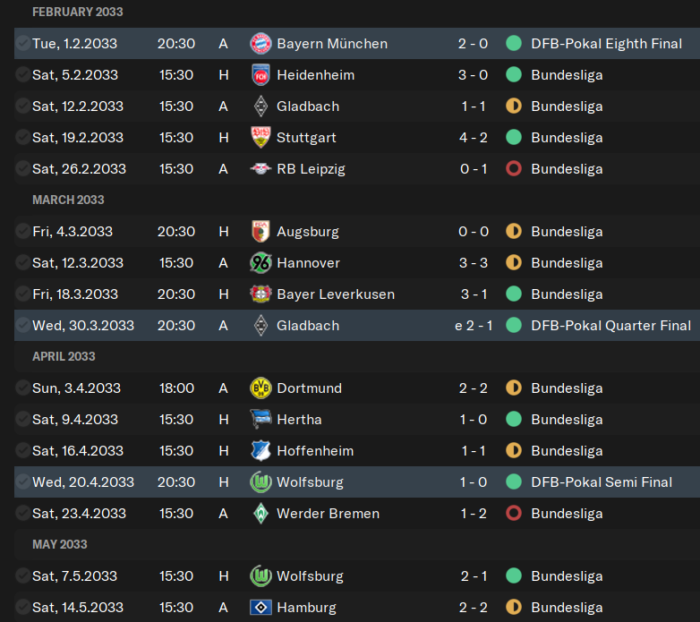This screenshot has height=622, width=700.
Task: Click the Hamburg club crest
Action: 261,607
